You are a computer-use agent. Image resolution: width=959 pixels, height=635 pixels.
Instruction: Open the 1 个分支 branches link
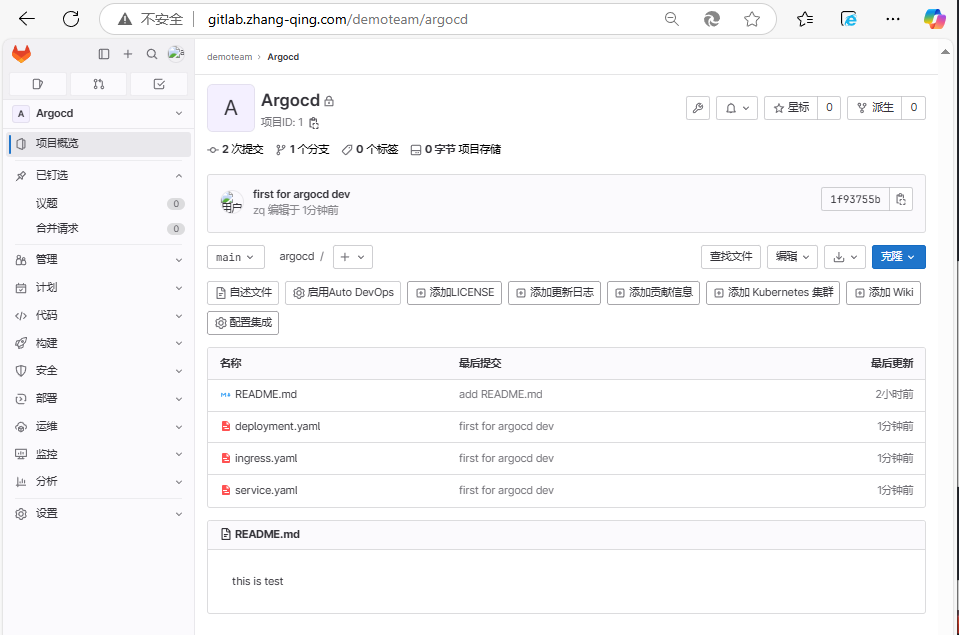(303, 149)
